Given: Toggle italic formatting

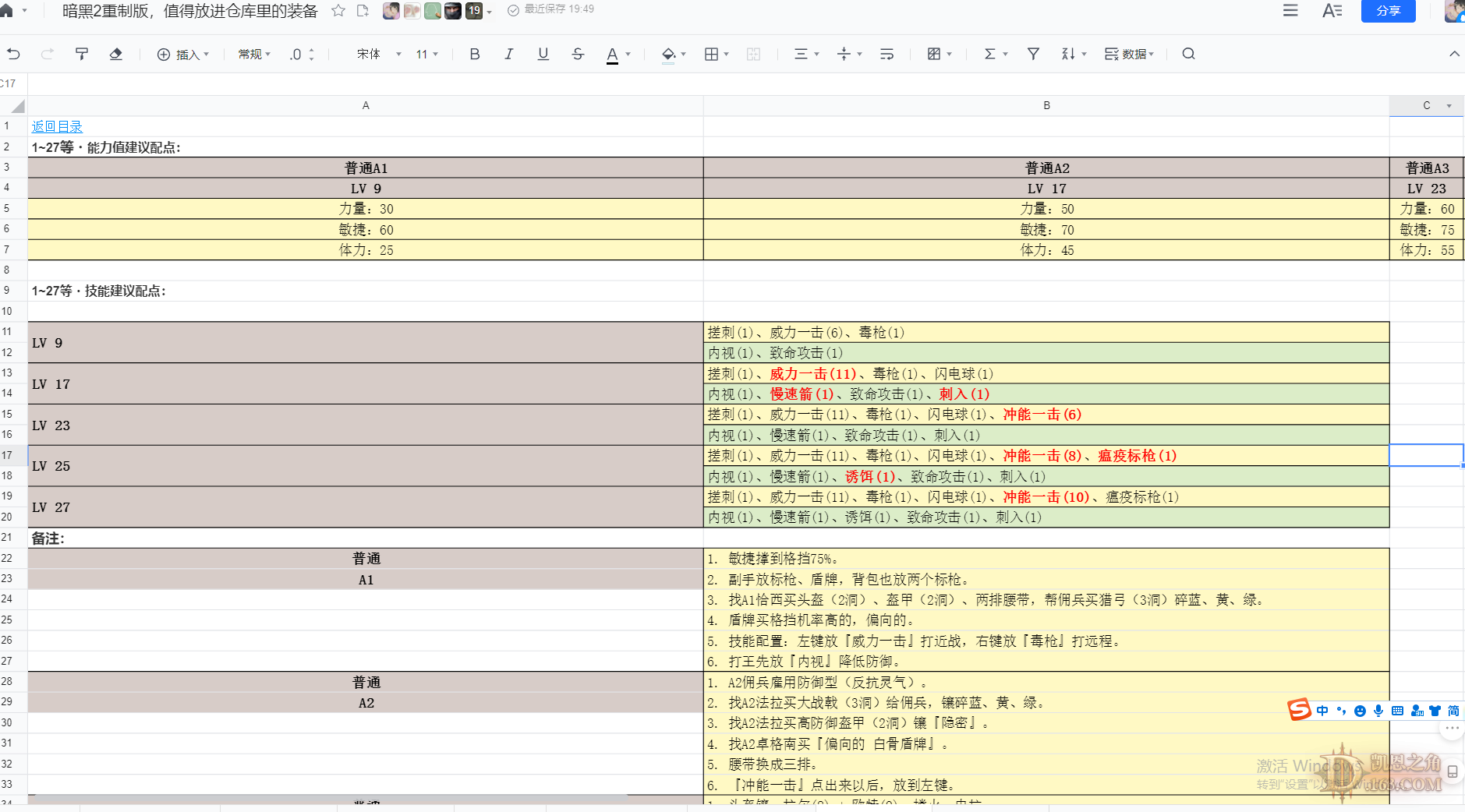Looking at the screenshot, I should pyautogui.click(x=508, y=54).
